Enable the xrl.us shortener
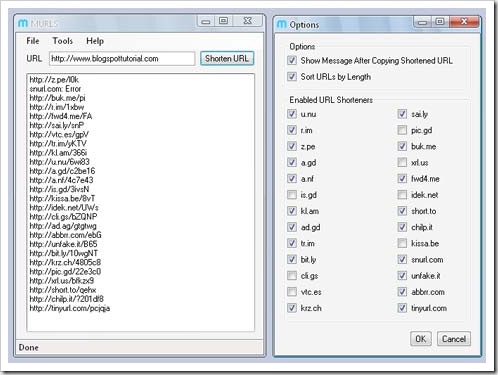498x375 pixels. (402, 162)
